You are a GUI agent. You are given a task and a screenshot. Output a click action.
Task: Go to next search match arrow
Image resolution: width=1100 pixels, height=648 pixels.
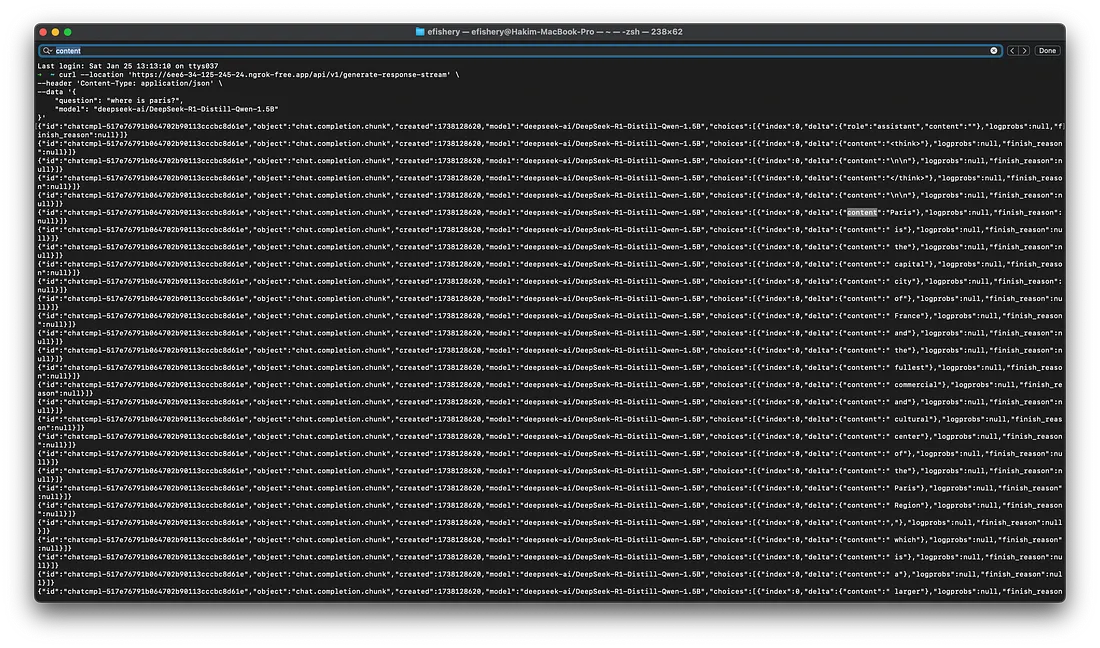[1024, 50]
